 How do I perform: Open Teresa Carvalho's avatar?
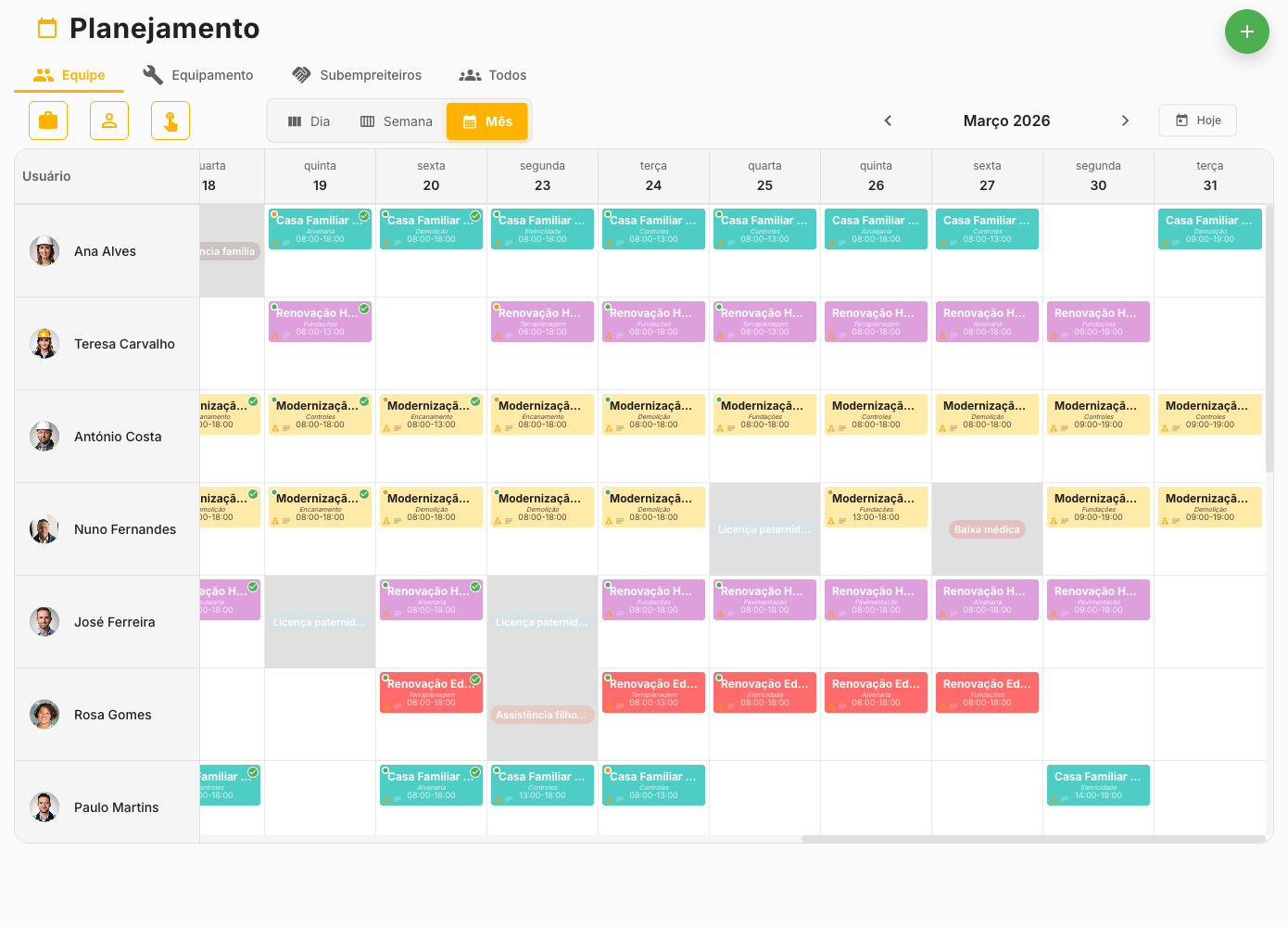click(x=44, y=344)
